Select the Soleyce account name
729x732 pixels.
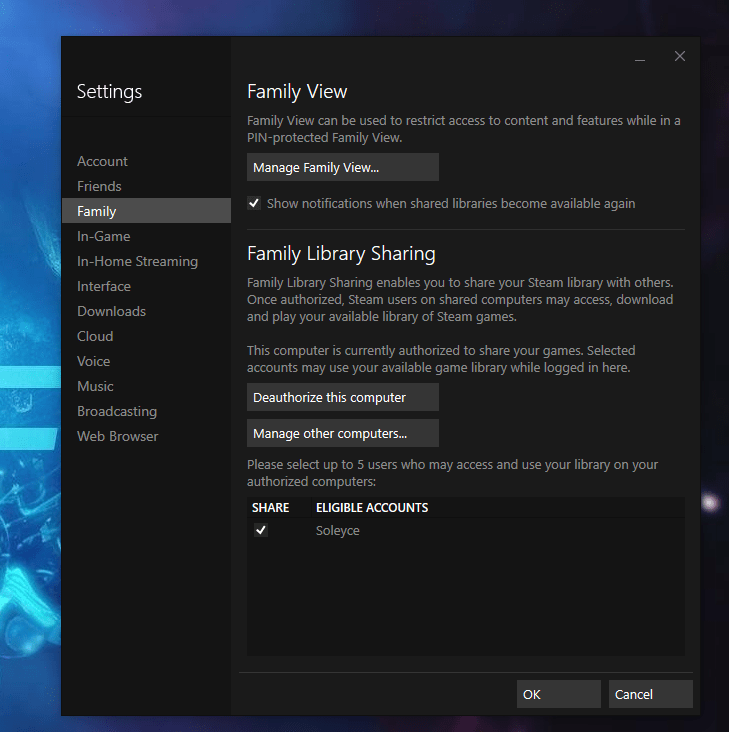point(337,531)
